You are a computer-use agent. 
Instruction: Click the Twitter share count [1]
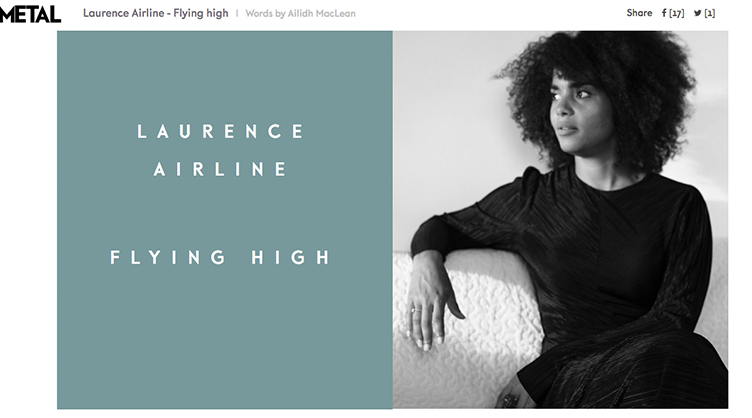(710, 13)
